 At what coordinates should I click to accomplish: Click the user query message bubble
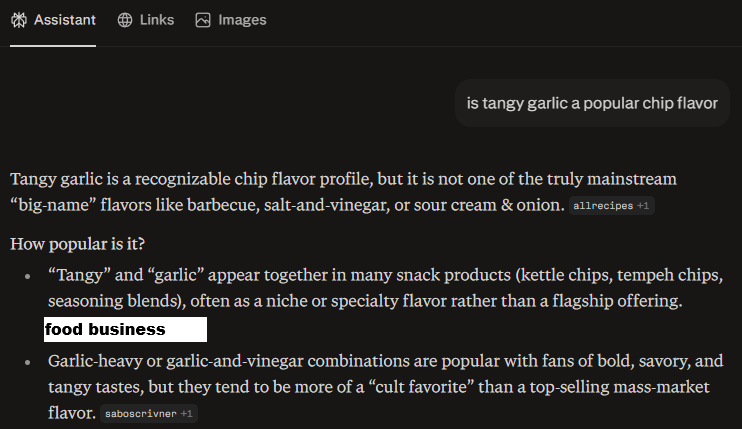[592, 103]
